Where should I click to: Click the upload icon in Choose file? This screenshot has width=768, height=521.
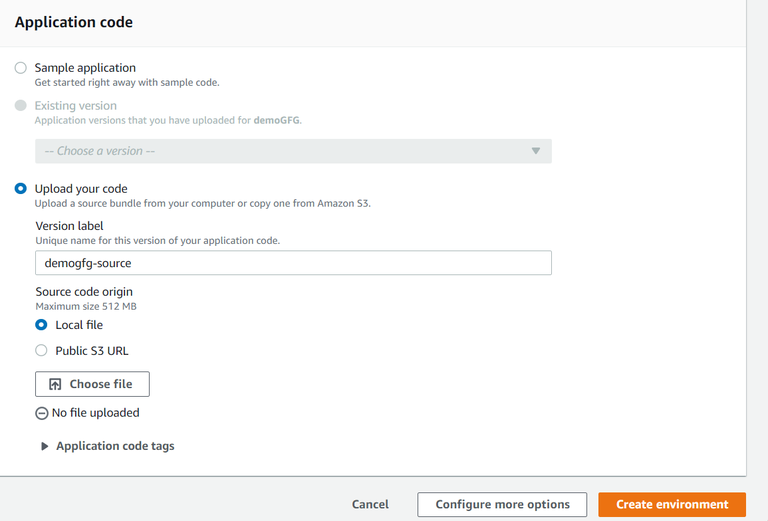55,384
